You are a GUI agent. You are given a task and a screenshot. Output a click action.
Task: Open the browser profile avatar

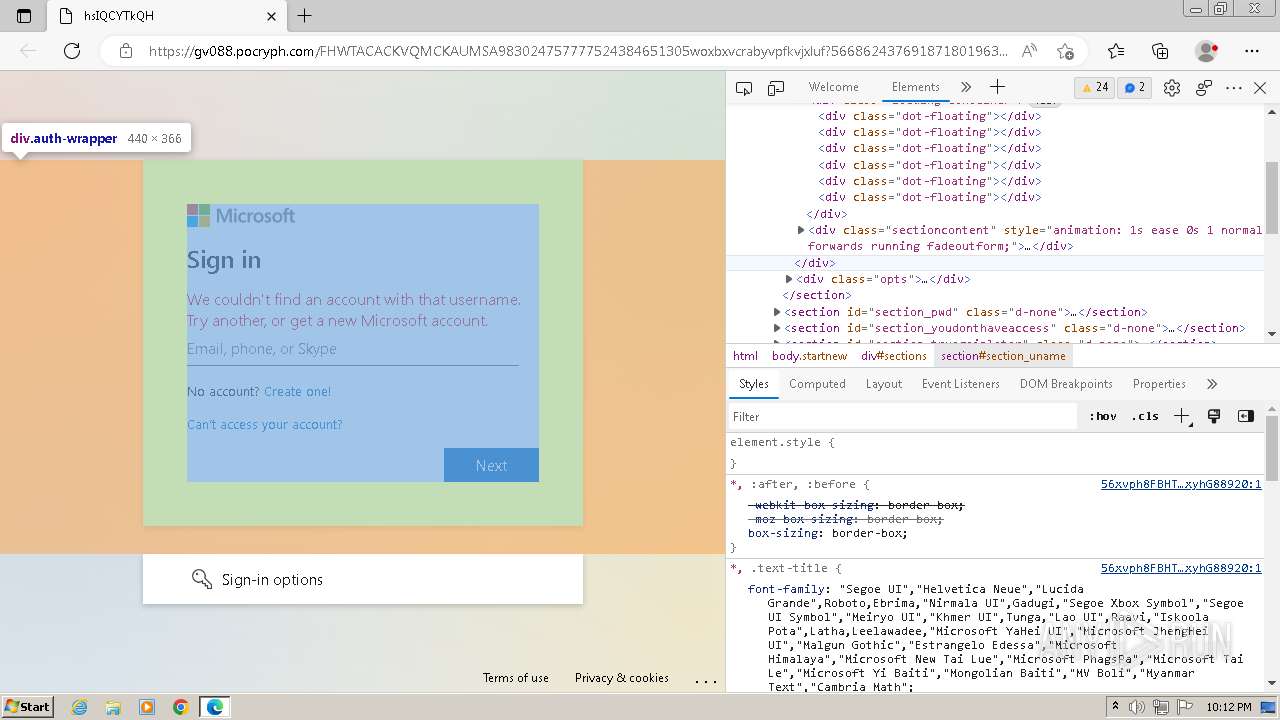1206,51
